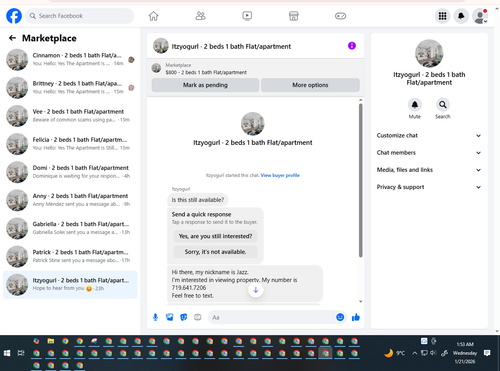Screen dimensions: 500x371
Task: Expand Media, files and links section
Action: (x=429, y=170)
